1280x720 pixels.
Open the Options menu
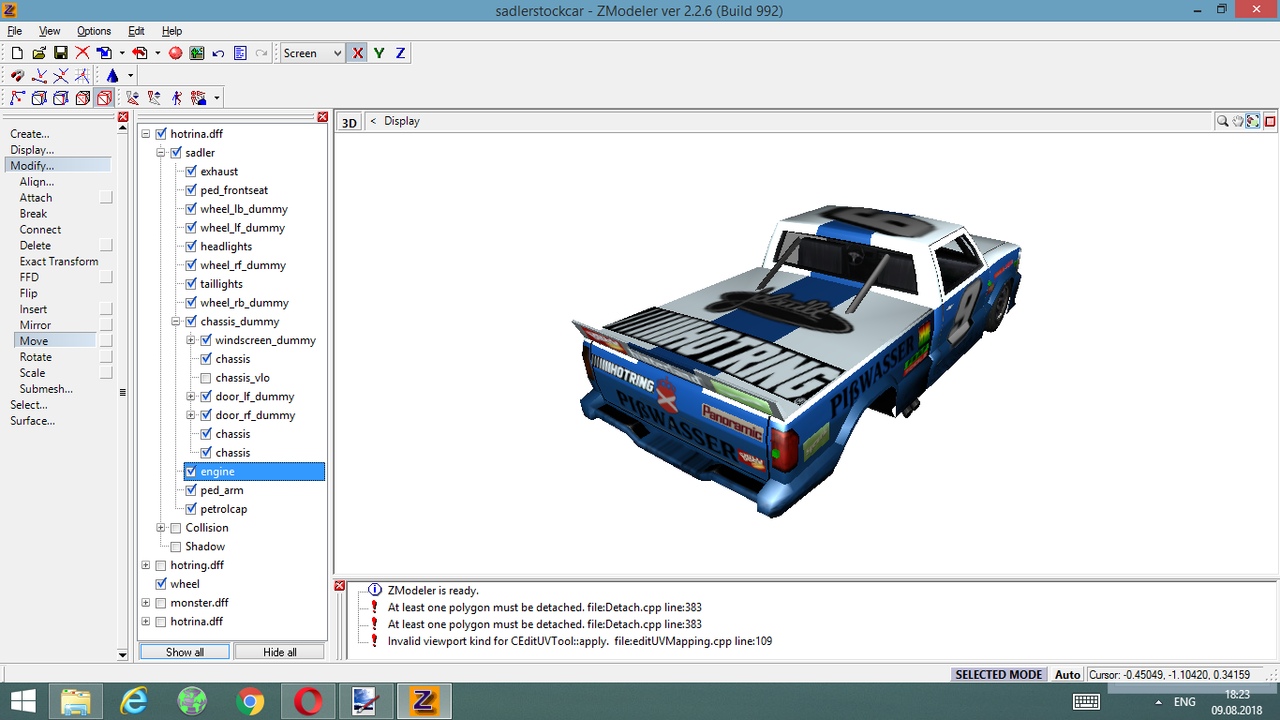(x=94, y=31)
